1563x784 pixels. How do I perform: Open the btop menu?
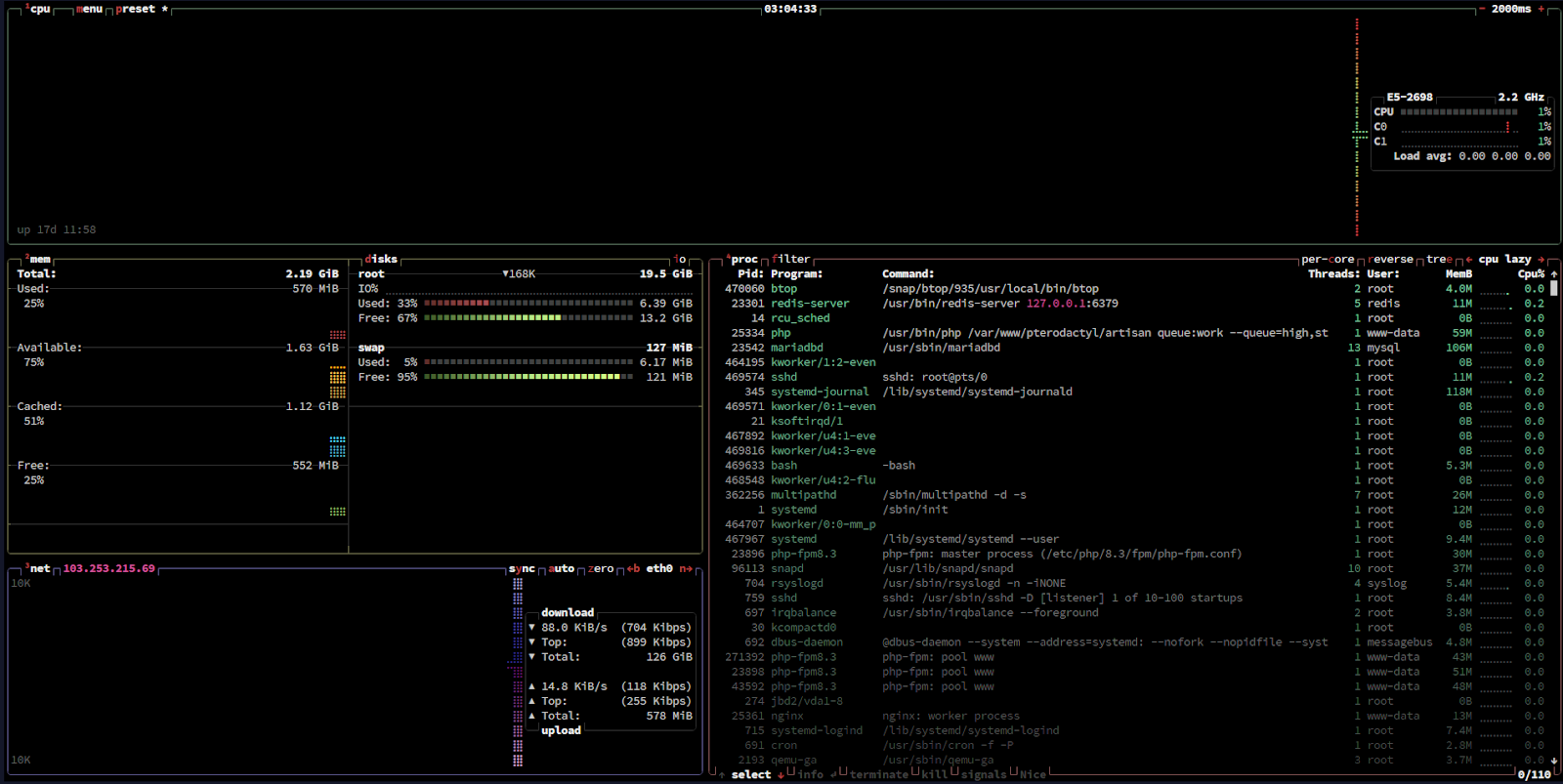coord(89,9)
